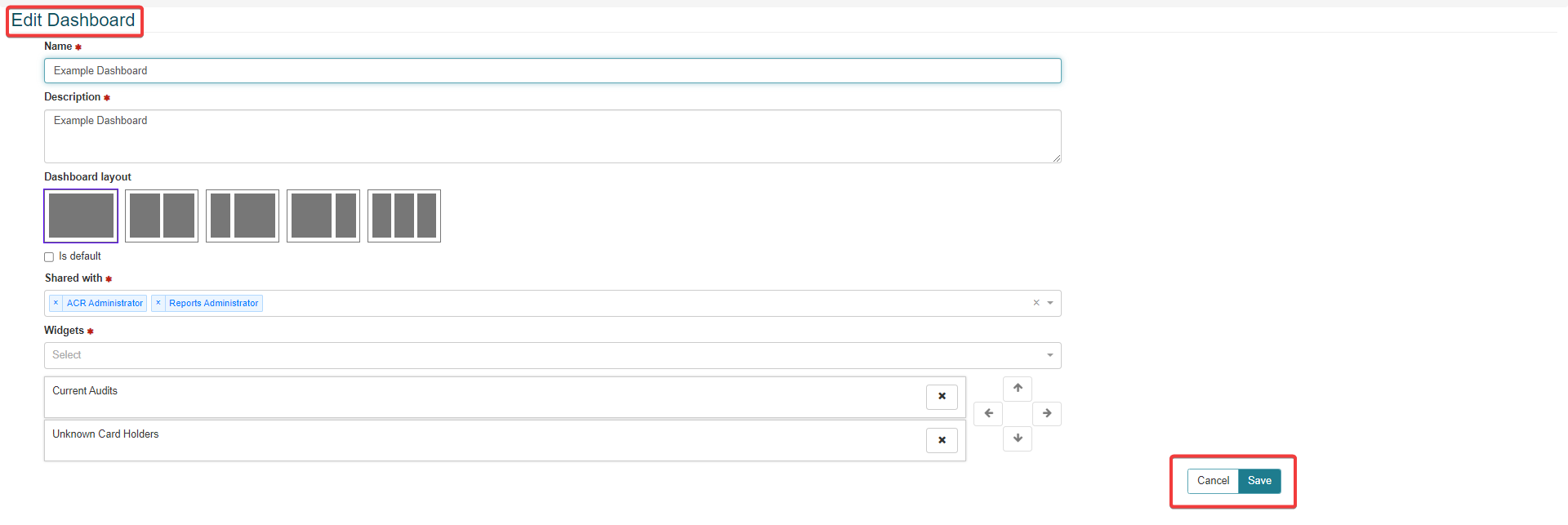The width and height of the screenshot is (1568, 525).
Task: Select the four-column dashboard layout
Action: (404, 216)
